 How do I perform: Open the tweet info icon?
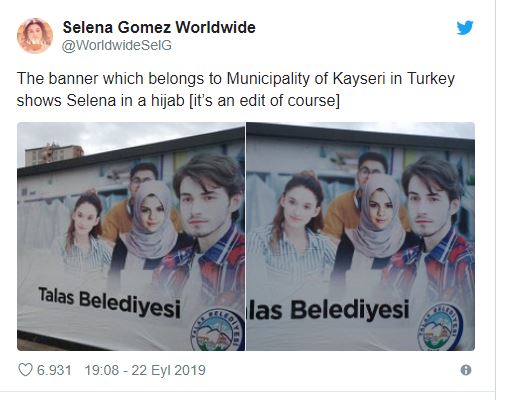(x=466, y=370)
